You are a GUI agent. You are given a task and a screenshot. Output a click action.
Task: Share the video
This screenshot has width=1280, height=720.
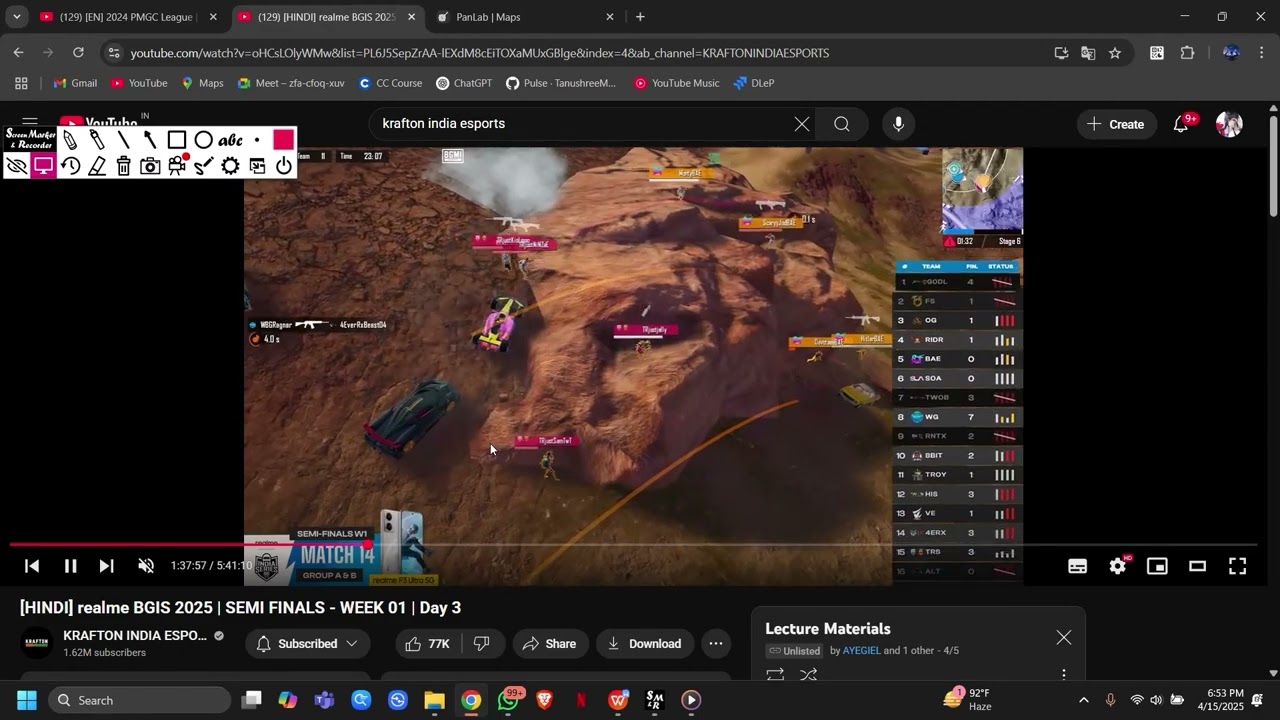[x=549, y=644]
